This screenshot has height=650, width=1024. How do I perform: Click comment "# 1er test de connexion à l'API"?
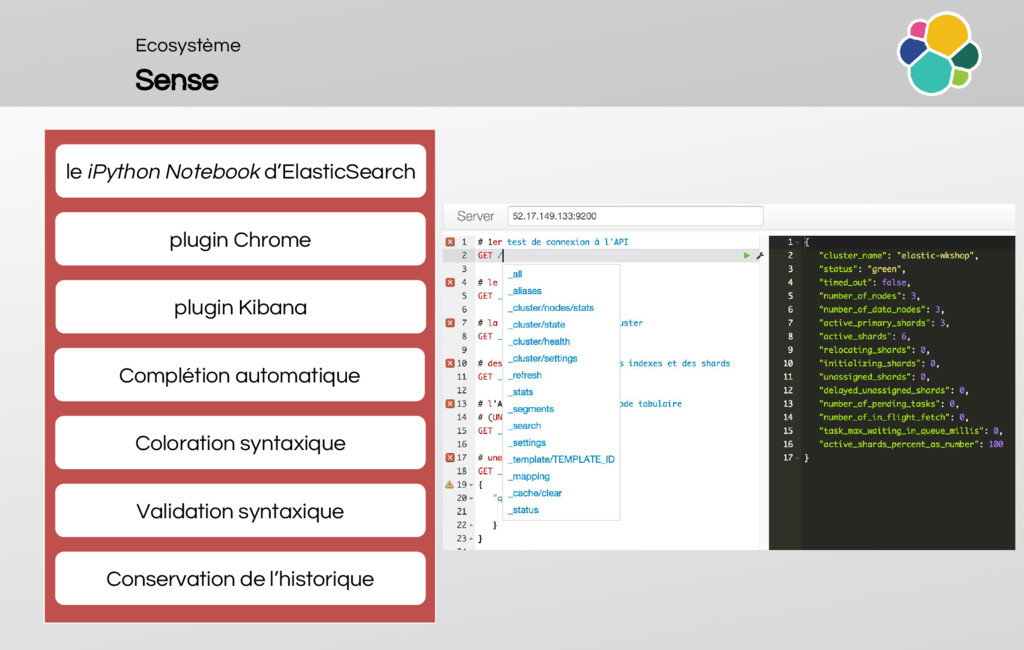click(552, 242)
